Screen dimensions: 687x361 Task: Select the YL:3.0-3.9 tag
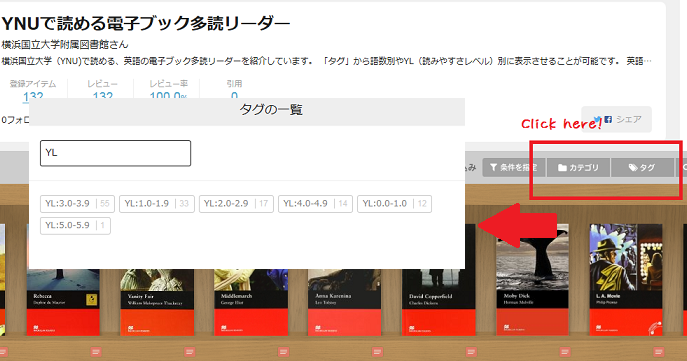[x=77, y=204]
